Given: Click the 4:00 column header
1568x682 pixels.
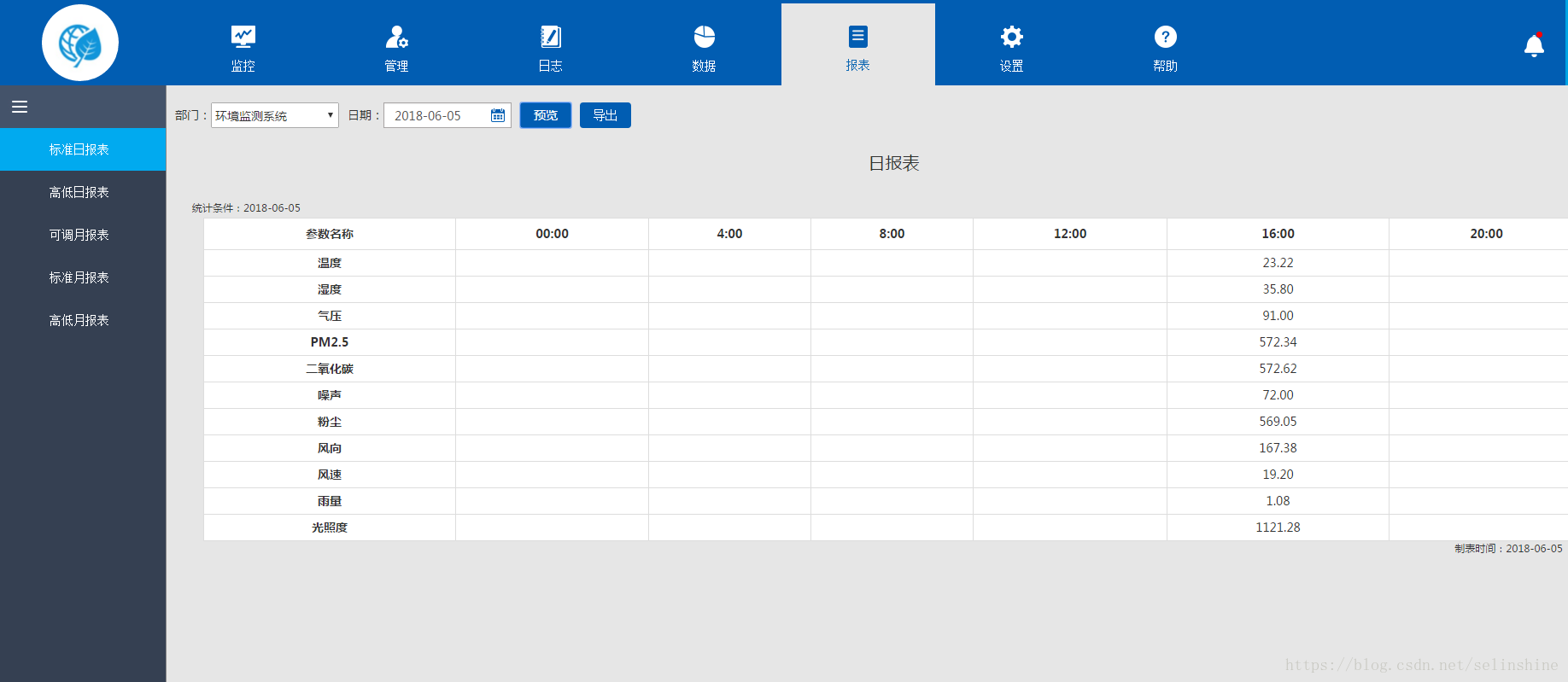Looking at the screenshot, I should 729,234.
